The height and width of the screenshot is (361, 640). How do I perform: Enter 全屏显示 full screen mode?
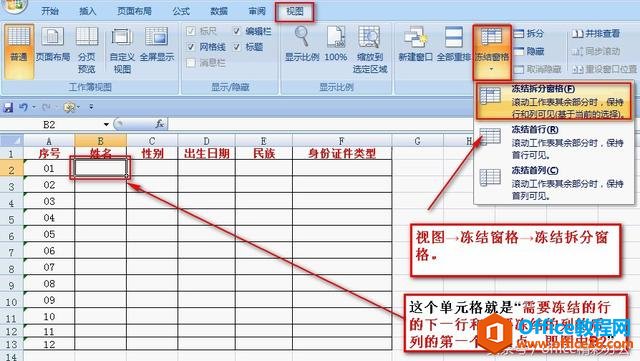pos(157,44)
